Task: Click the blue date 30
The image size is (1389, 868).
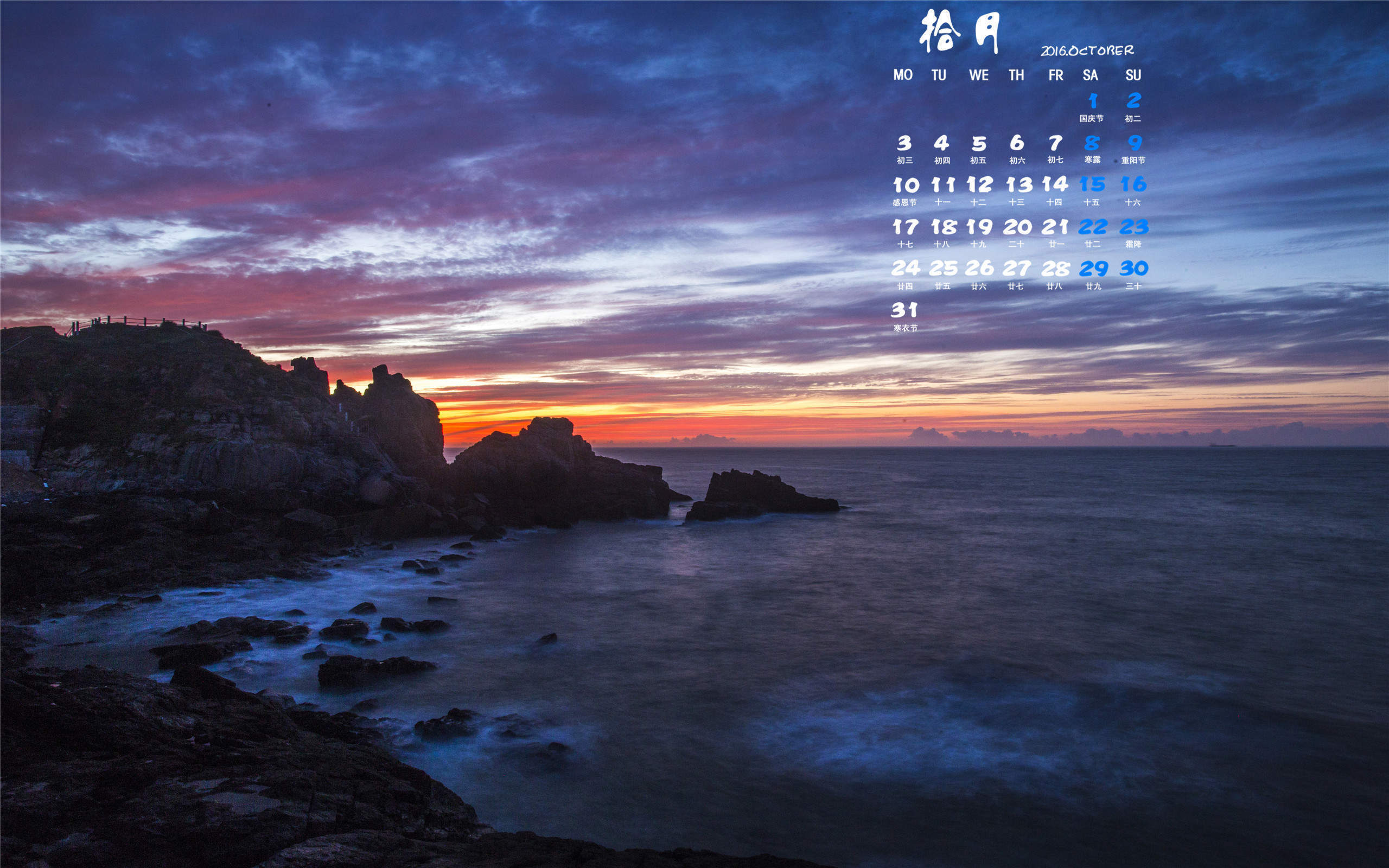Action: click(x=1134, y=268)
